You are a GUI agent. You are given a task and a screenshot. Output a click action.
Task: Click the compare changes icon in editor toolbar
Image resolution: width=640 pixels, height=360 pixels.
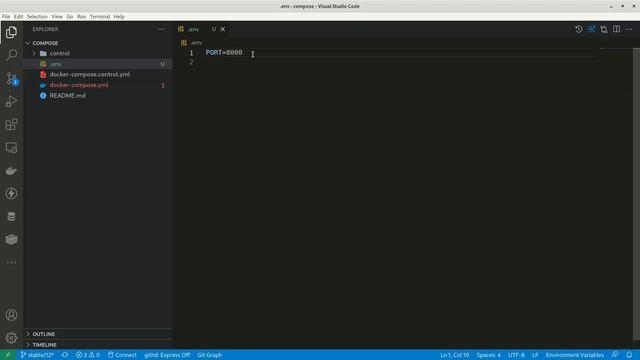604,29
